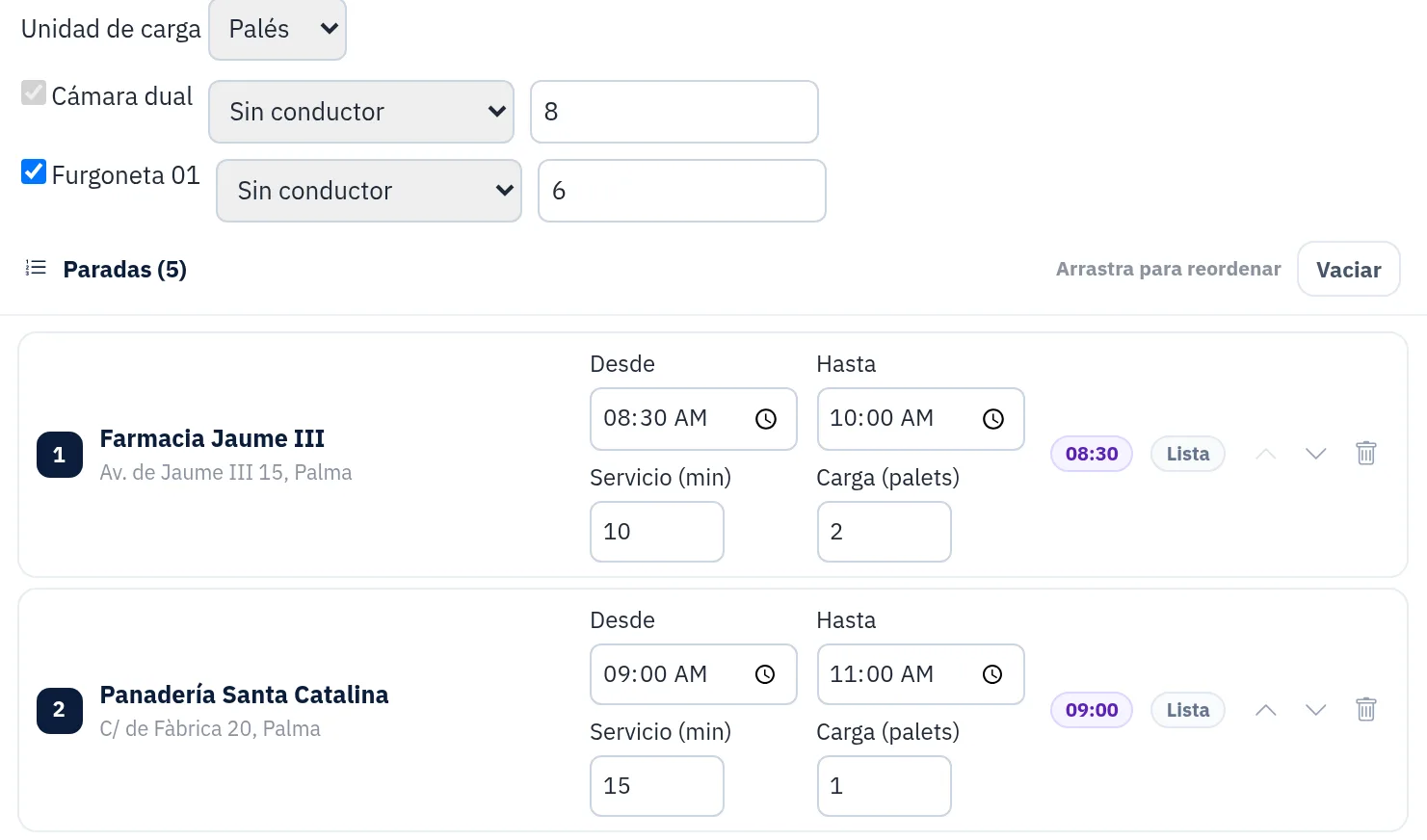This screenshot has height=840, width=1427.
Task: Click the Panadería Santa Catalina stop name
Action: [x=244, y=695]
